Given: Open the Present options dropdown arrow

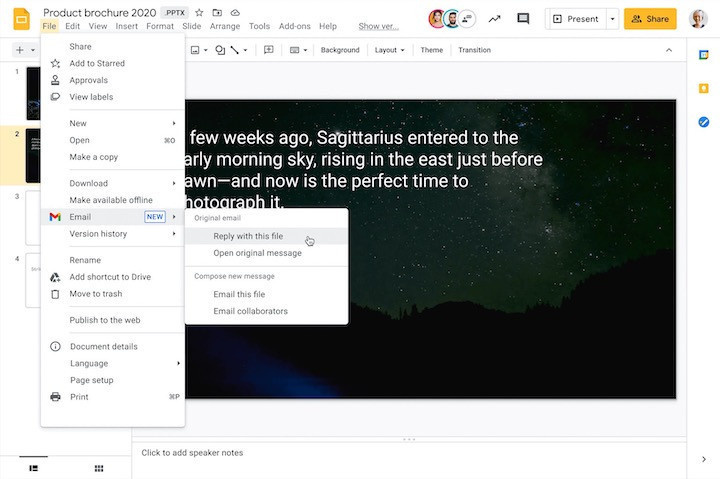Looking at the screenshot, I should tap(612, 19).
